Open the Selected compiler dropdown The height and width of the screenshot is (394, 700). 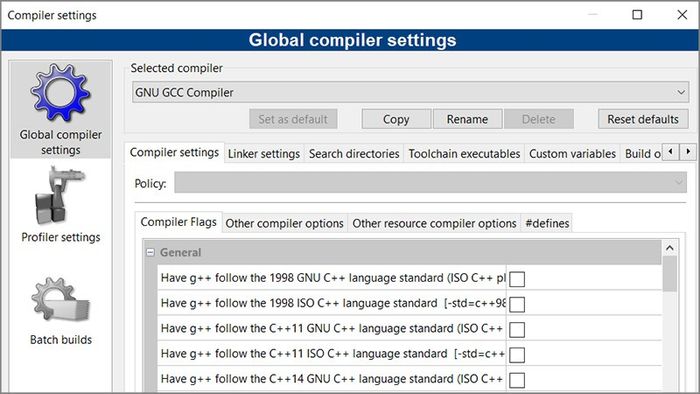tap(410, 92)
